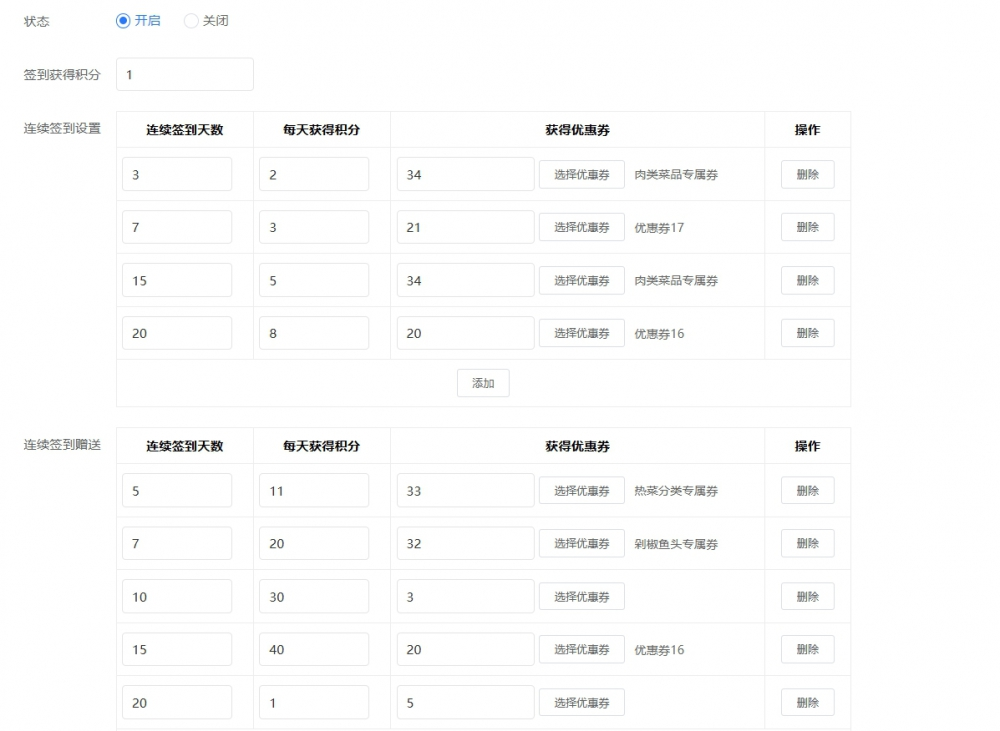Click 选择优惠券 beside 优惠券17

582,227
